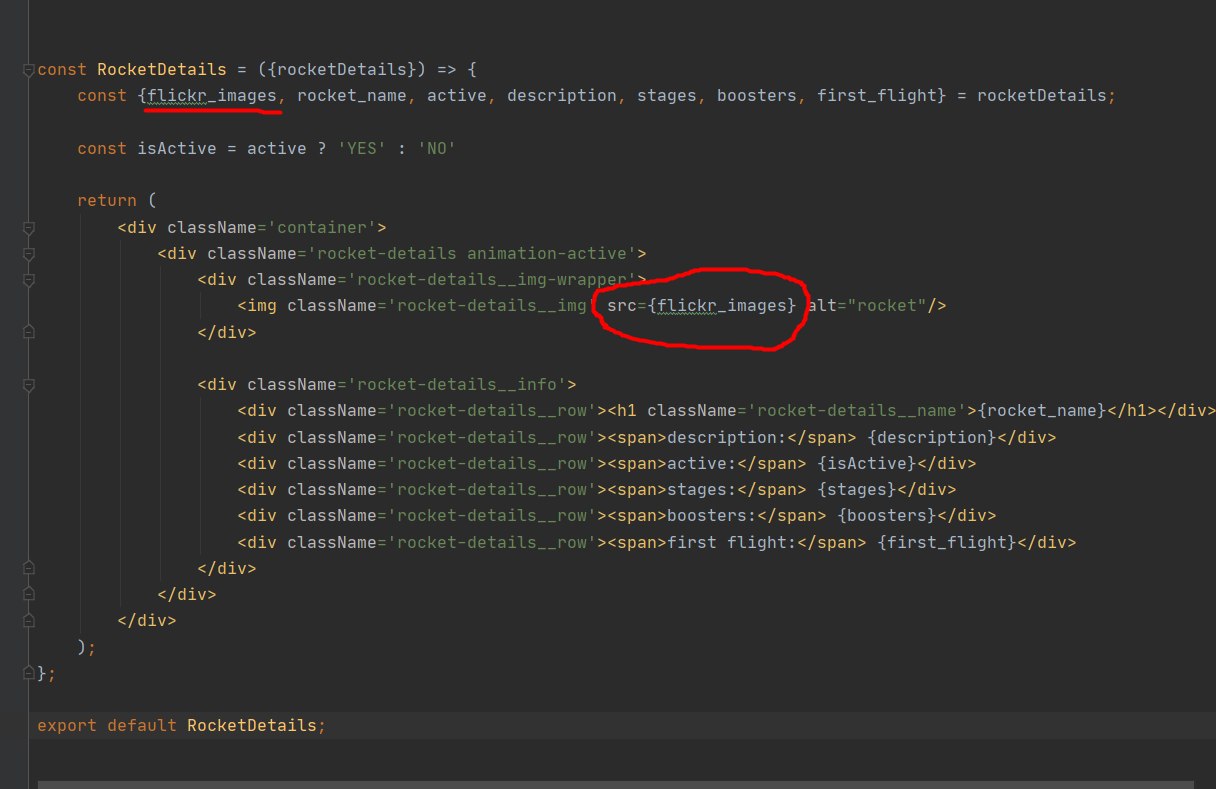The image size is (1216, 789).
Task: Place cursor on rocketDetails after the equals sign
Action: click(1041, 96)
